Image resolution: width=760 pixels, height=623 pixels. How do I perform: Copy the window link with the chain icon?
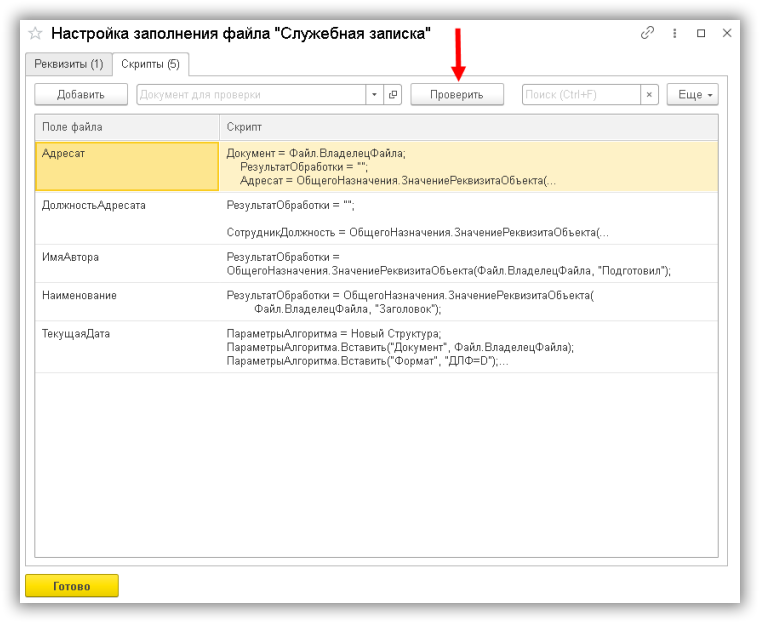[x=648, y=33]
